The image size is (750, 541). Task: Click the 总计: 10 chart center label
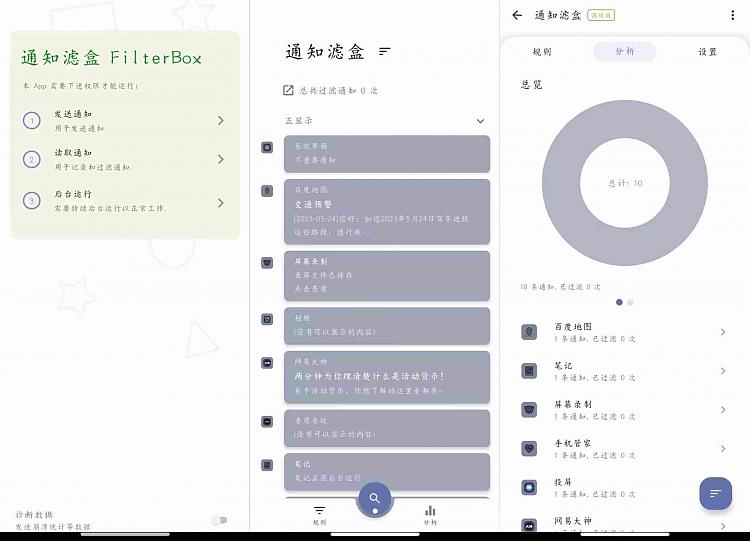(625, 183)
